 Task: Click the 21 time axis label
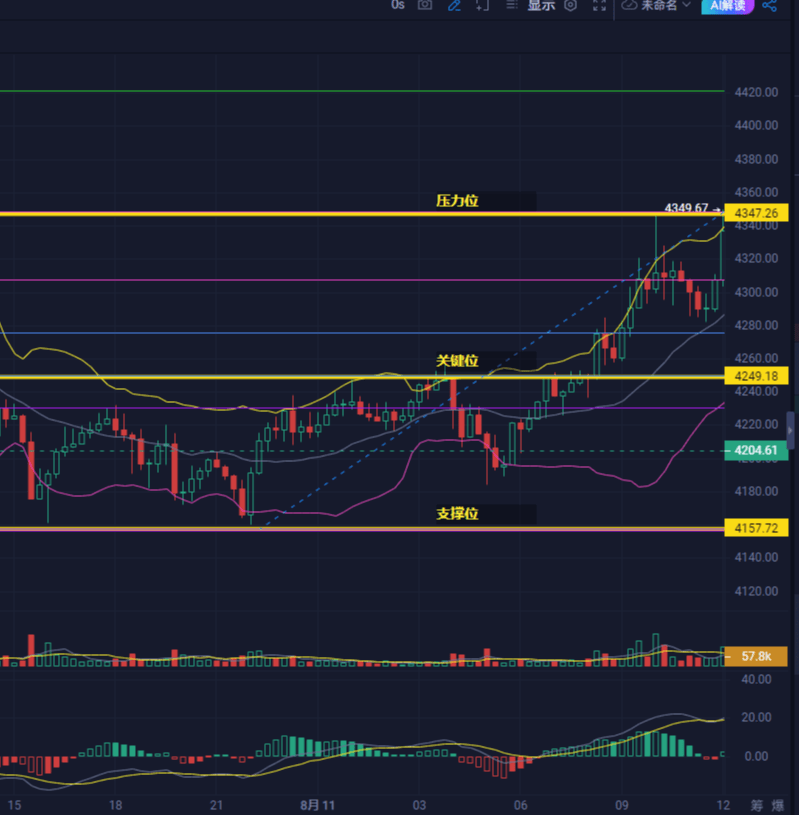(x=216, y=805)
